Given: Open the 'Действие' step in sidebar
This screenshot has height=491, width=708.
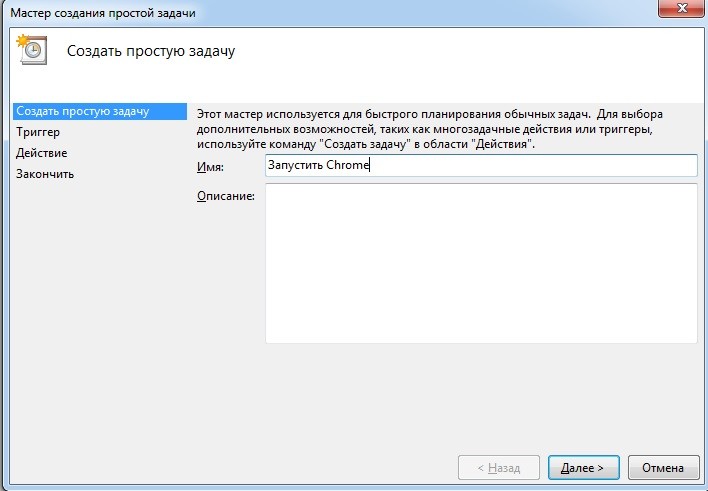Looking at the screenshot, I should 42,153.
